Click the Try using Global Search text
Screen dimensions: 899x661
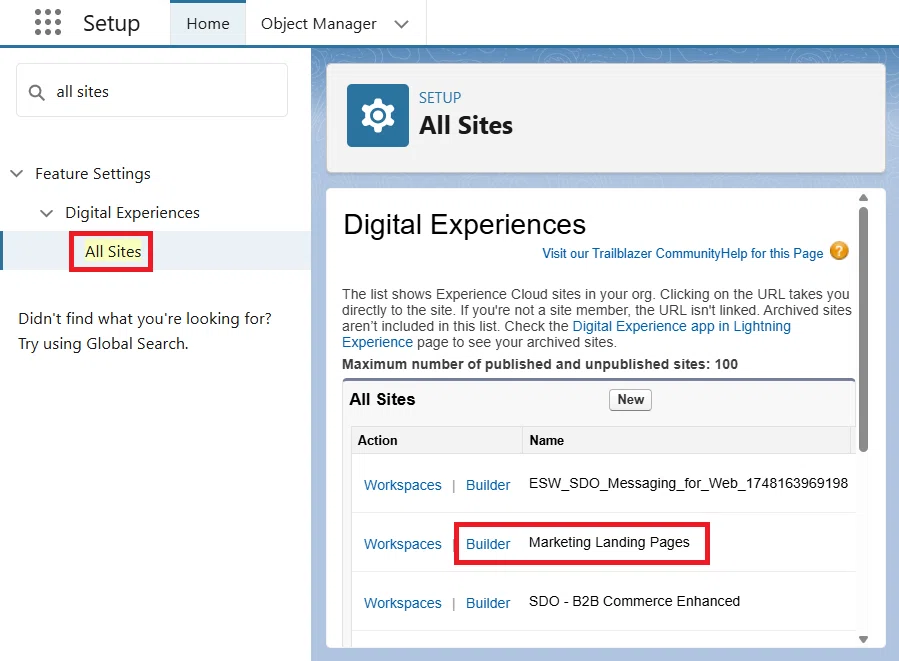103,344
